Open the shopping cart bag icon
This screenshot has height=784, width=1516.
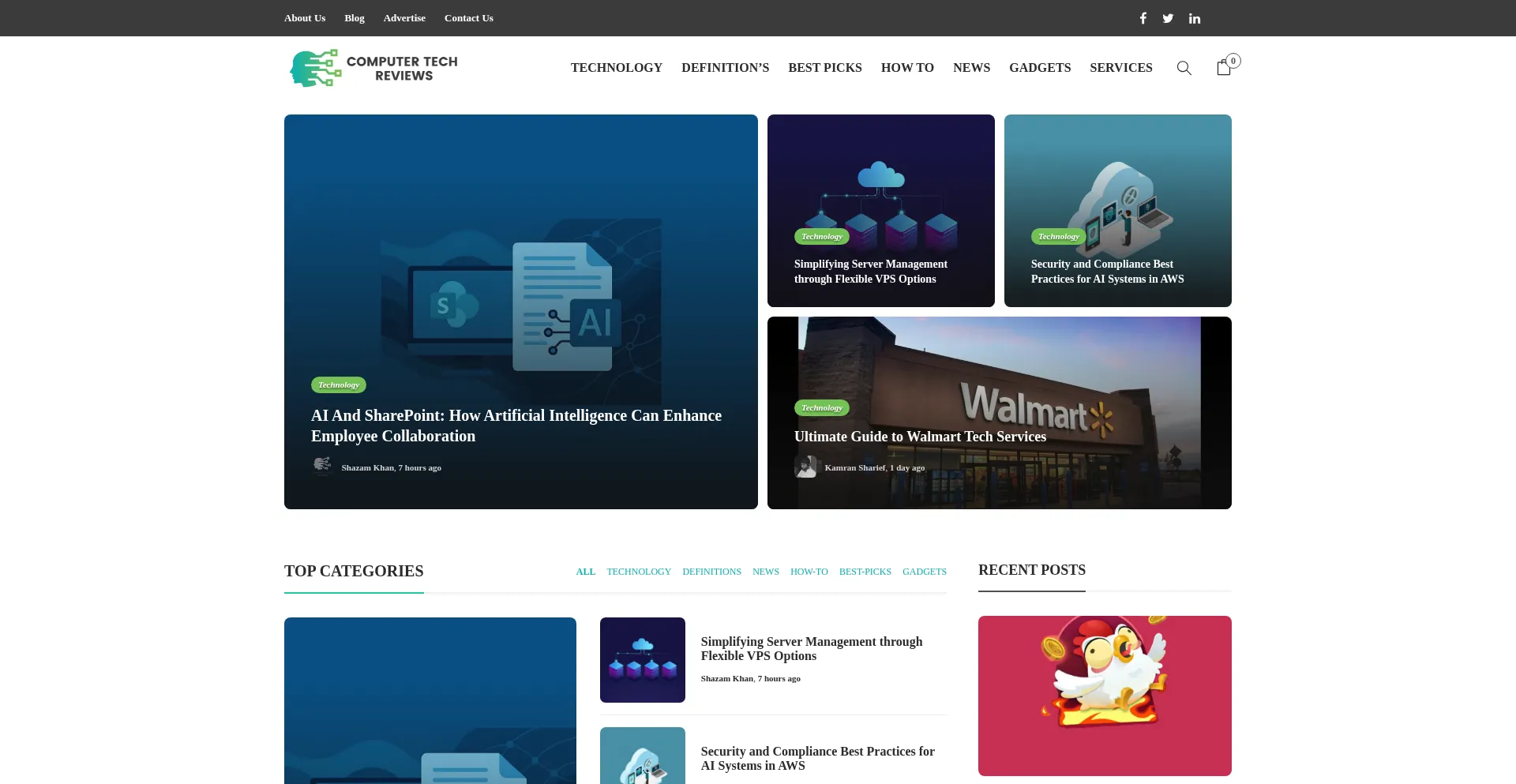pyautogui.click(x=1224, y=68)
